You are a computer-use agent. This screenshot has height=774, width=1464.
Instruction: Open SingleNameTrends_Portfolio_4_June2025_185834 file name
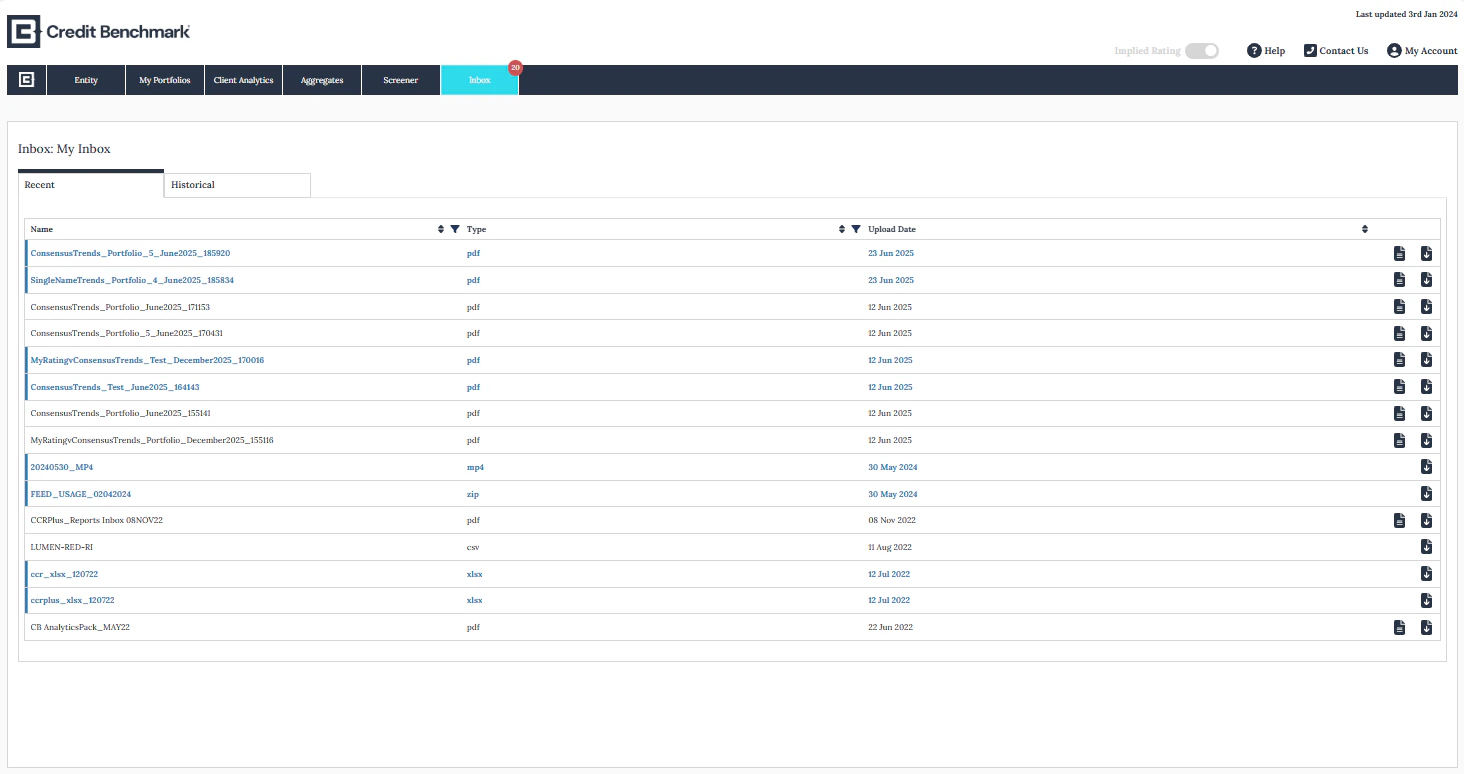pyautogui.click(x=132, y=280)
